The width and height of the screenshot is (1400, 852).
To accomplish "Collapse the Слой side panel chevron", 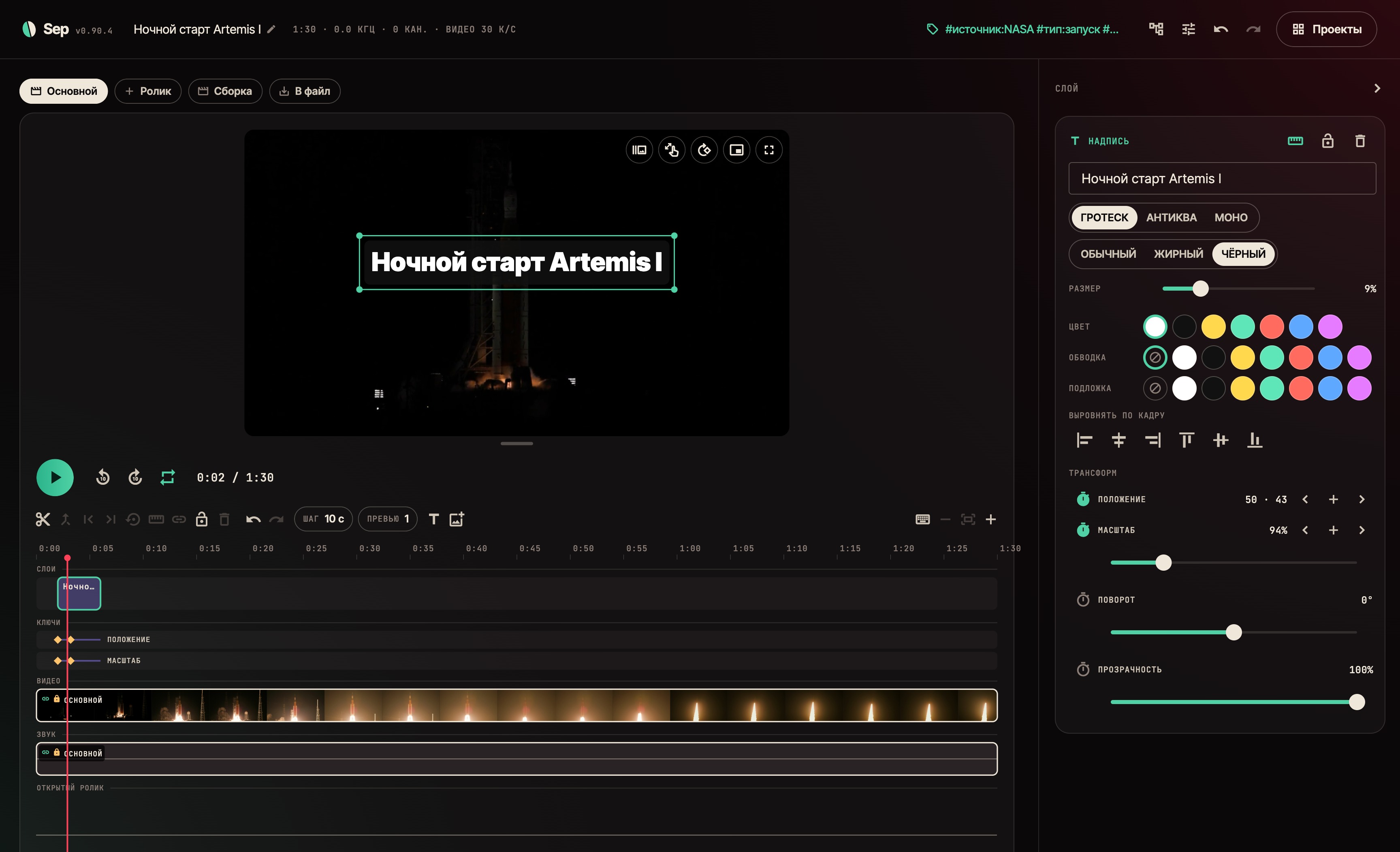I will tap(1377, 88).
